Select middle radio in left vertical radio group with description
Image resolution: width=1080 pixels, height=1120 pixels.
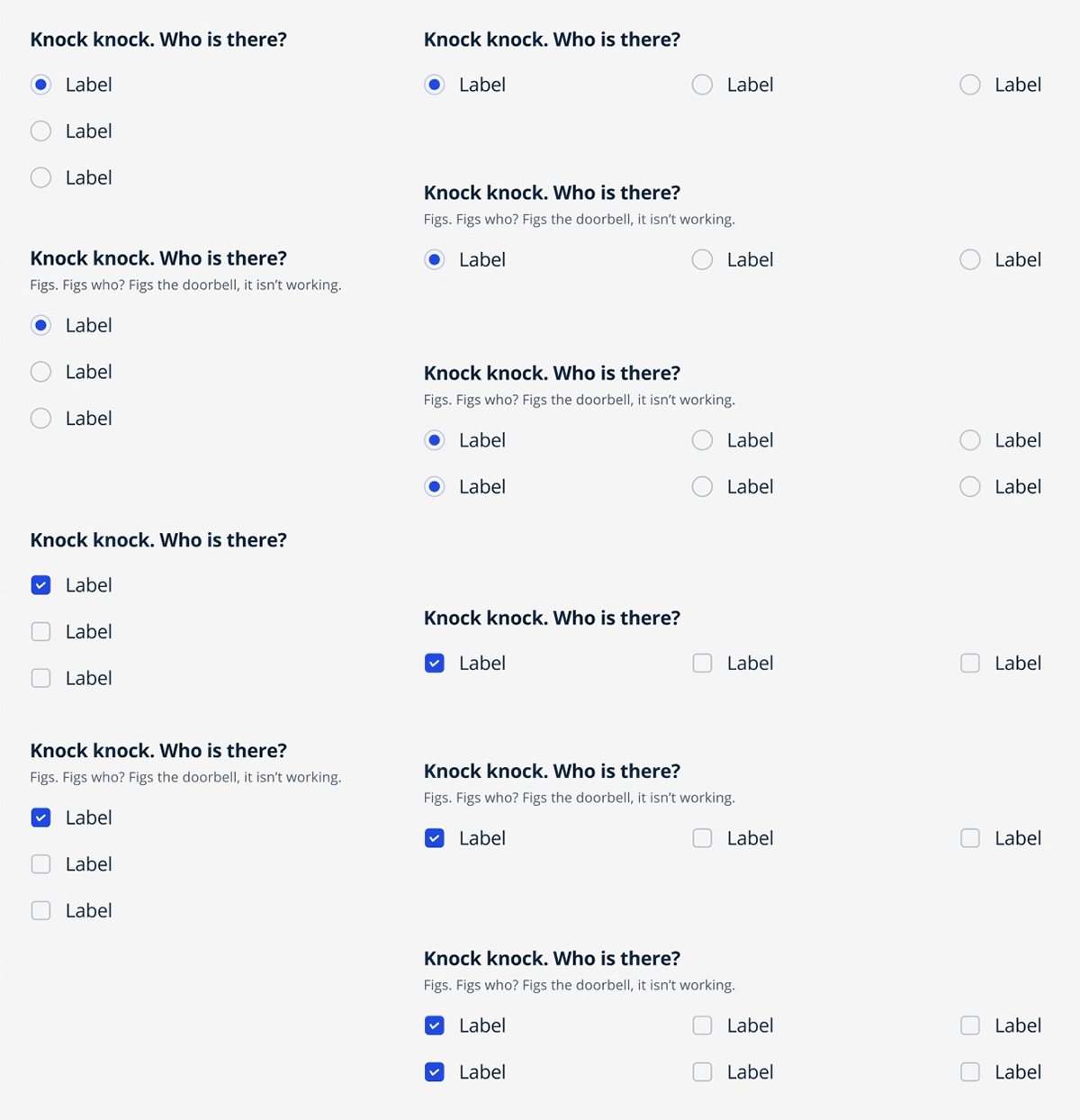click(40, 372)
